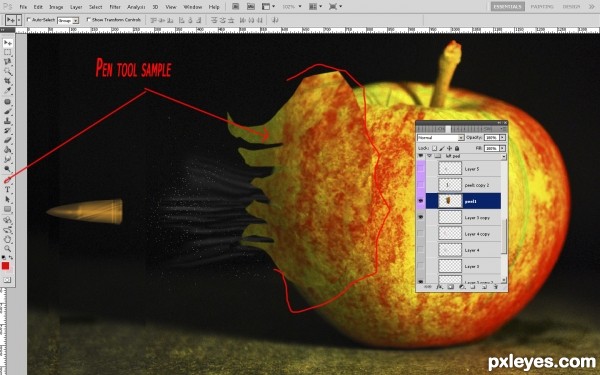Open the Window menu
This screenshot has height=375, width=600.
(x=192, y=7)
